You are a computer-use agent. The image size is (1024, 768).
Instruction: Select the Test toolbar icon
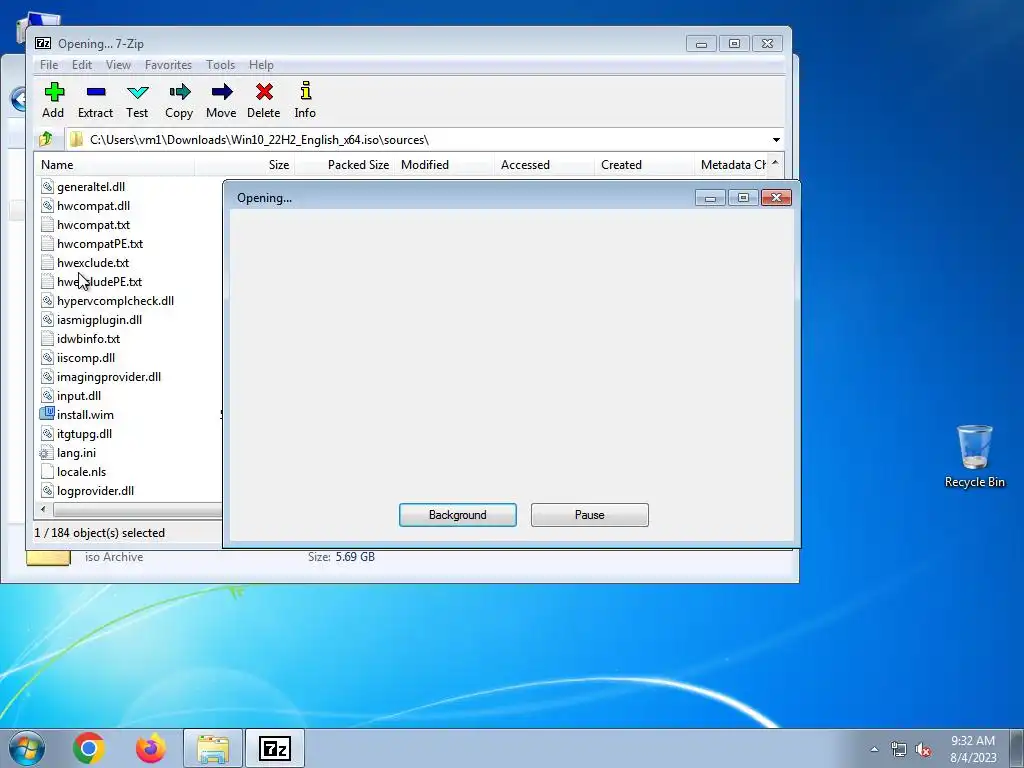[x=137, y=92]
